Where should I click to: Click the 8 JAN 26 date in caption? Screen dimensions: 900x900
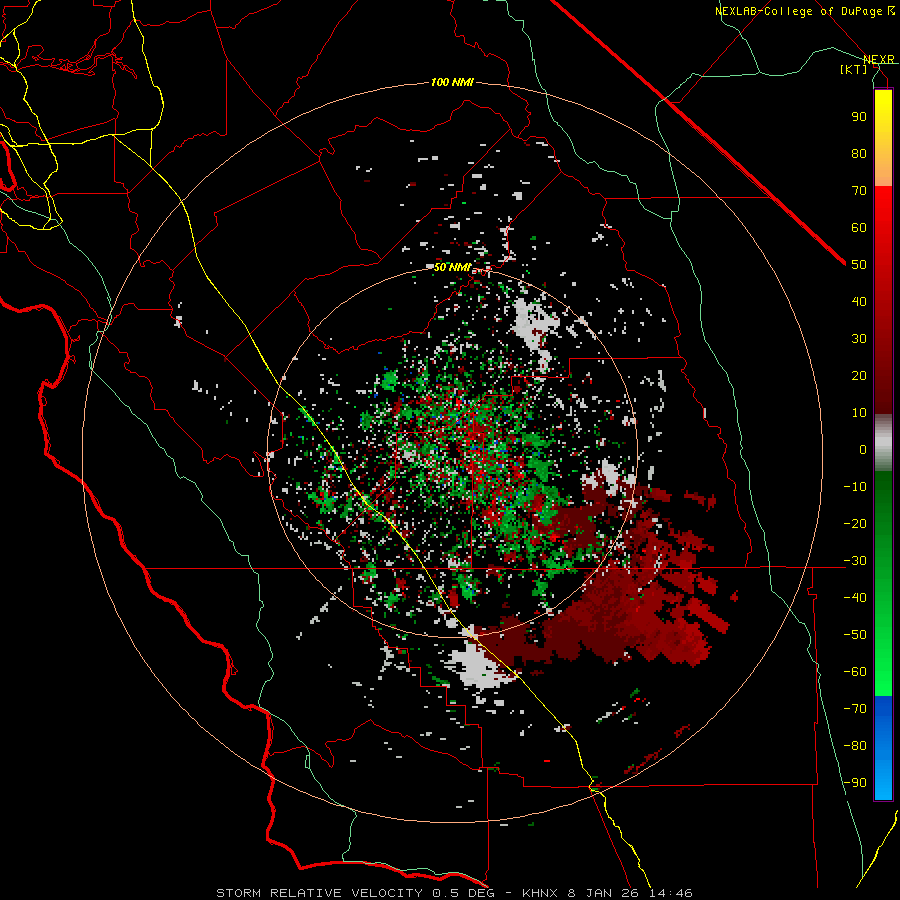(x=603, y=893)
